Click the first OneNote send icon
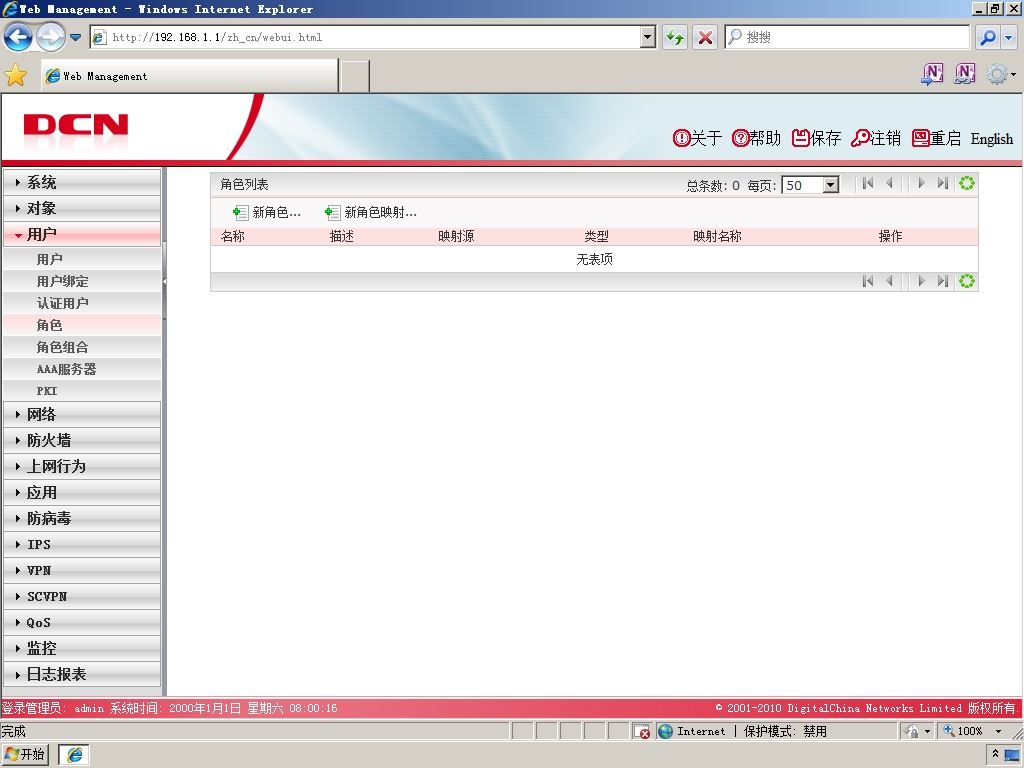Image resolution: width=1024 pixels, height=768 pixels. click(932, 74)
